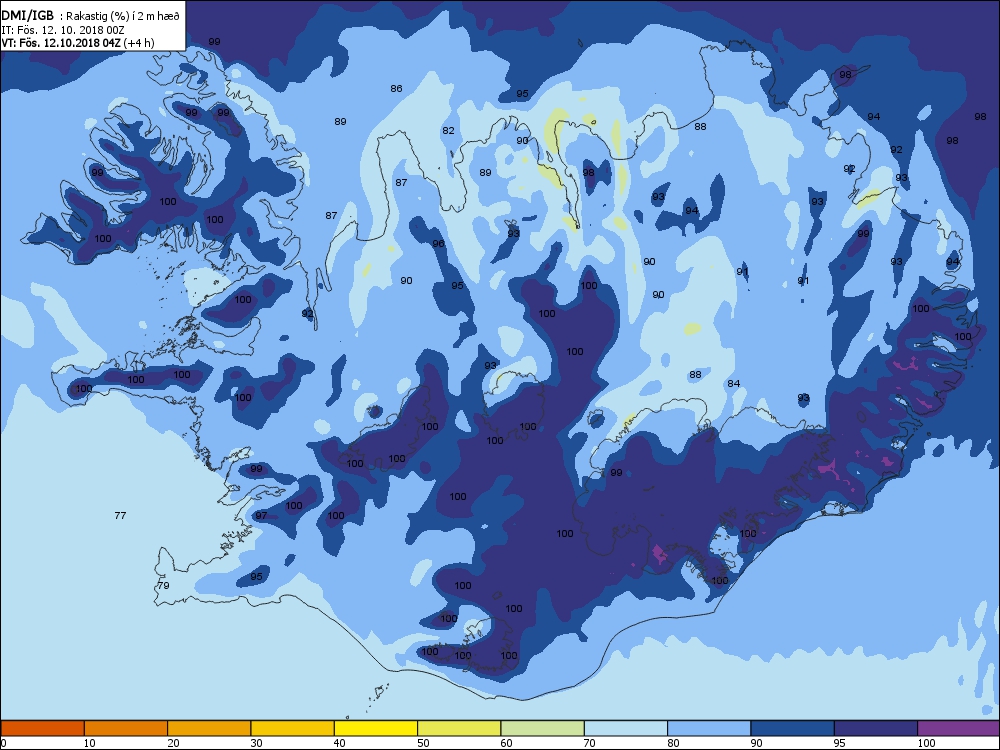This screenshot has height=750, width=1000.
Task: Click the 30–40 golden legend swatch
Action: pyautogui.click(x=293, y=728)
